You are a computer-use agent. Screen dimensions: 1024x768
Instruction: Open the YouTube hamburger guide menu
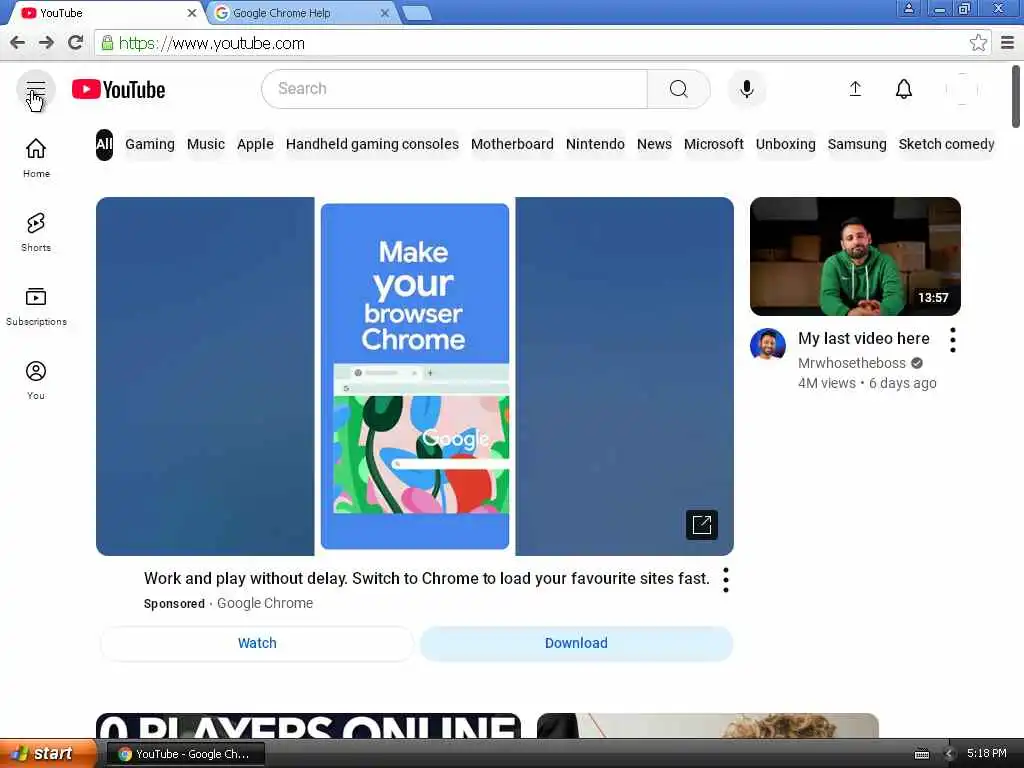(36, 89)
